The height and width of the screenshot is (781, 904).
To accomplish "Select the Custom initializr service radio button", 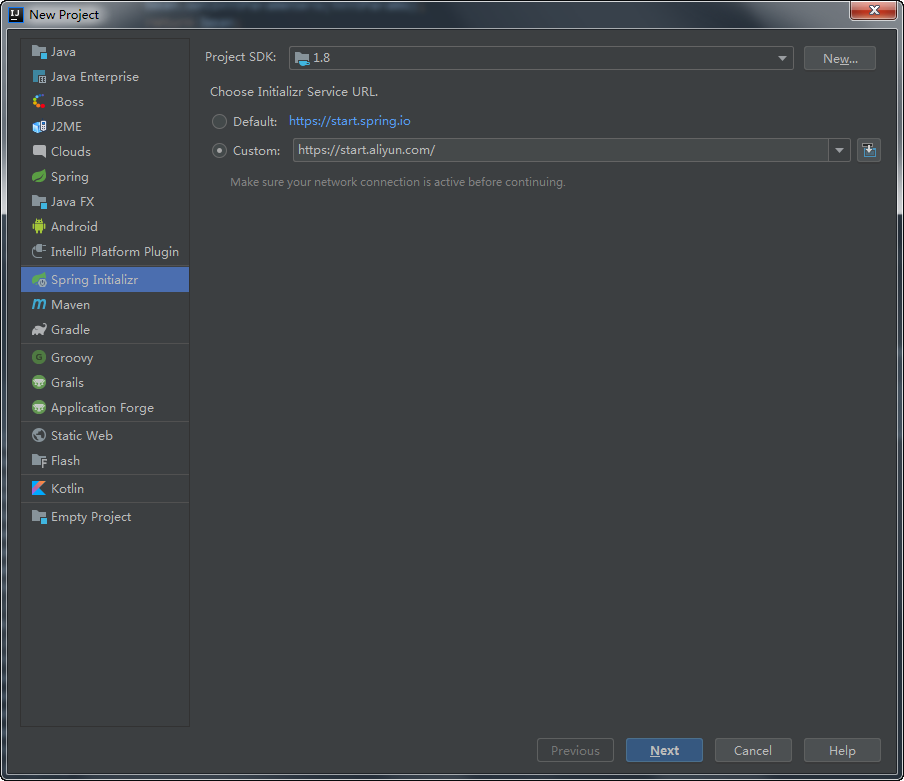I will click(219, 150).
